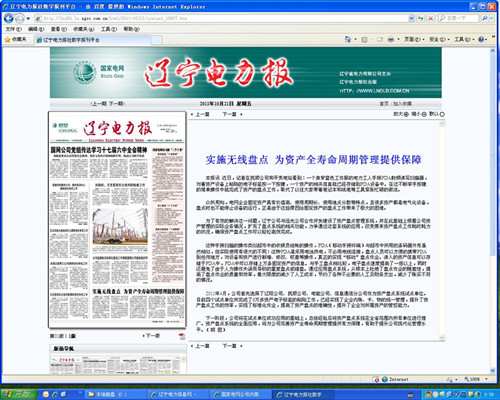Image resolution: width=500 pixels, height=400 pixels.
Task: Expand the address bar history dropdown
Action: click(x=411, y=18)
